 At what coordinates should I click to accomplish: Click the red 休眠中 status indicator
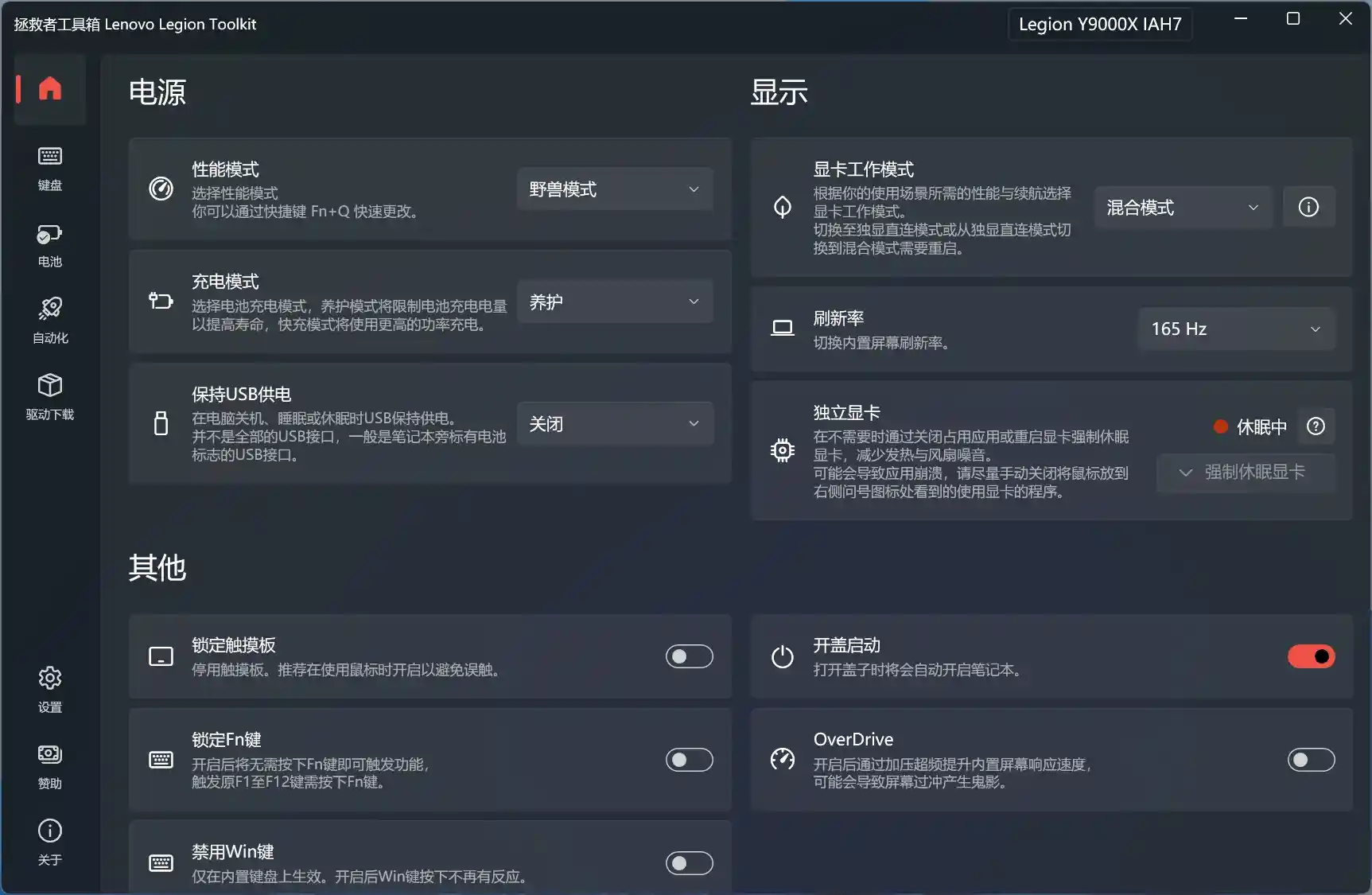1221,427
